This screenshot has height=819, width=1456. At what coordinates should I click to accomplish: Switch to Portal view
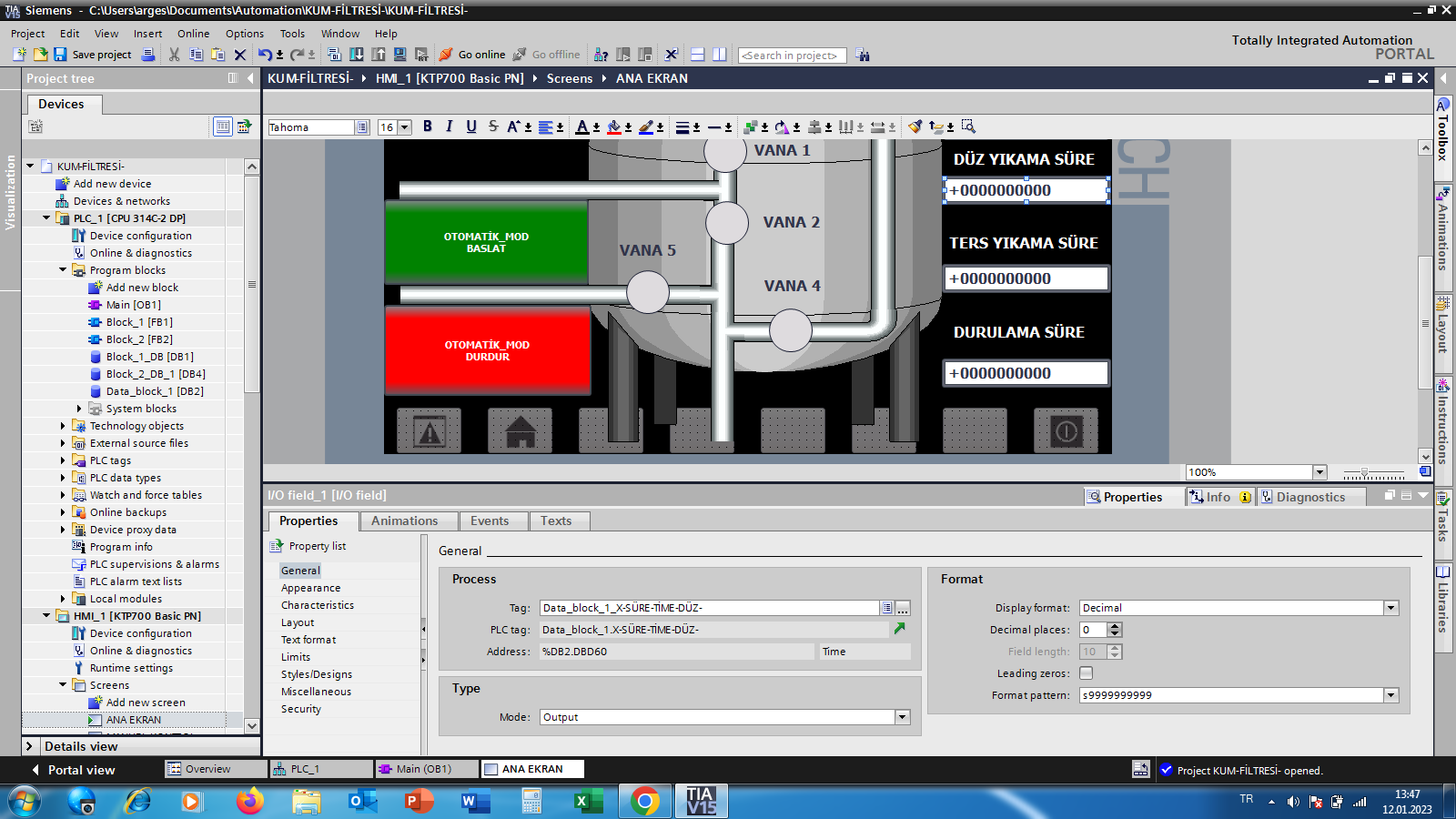tap(73, 770)
